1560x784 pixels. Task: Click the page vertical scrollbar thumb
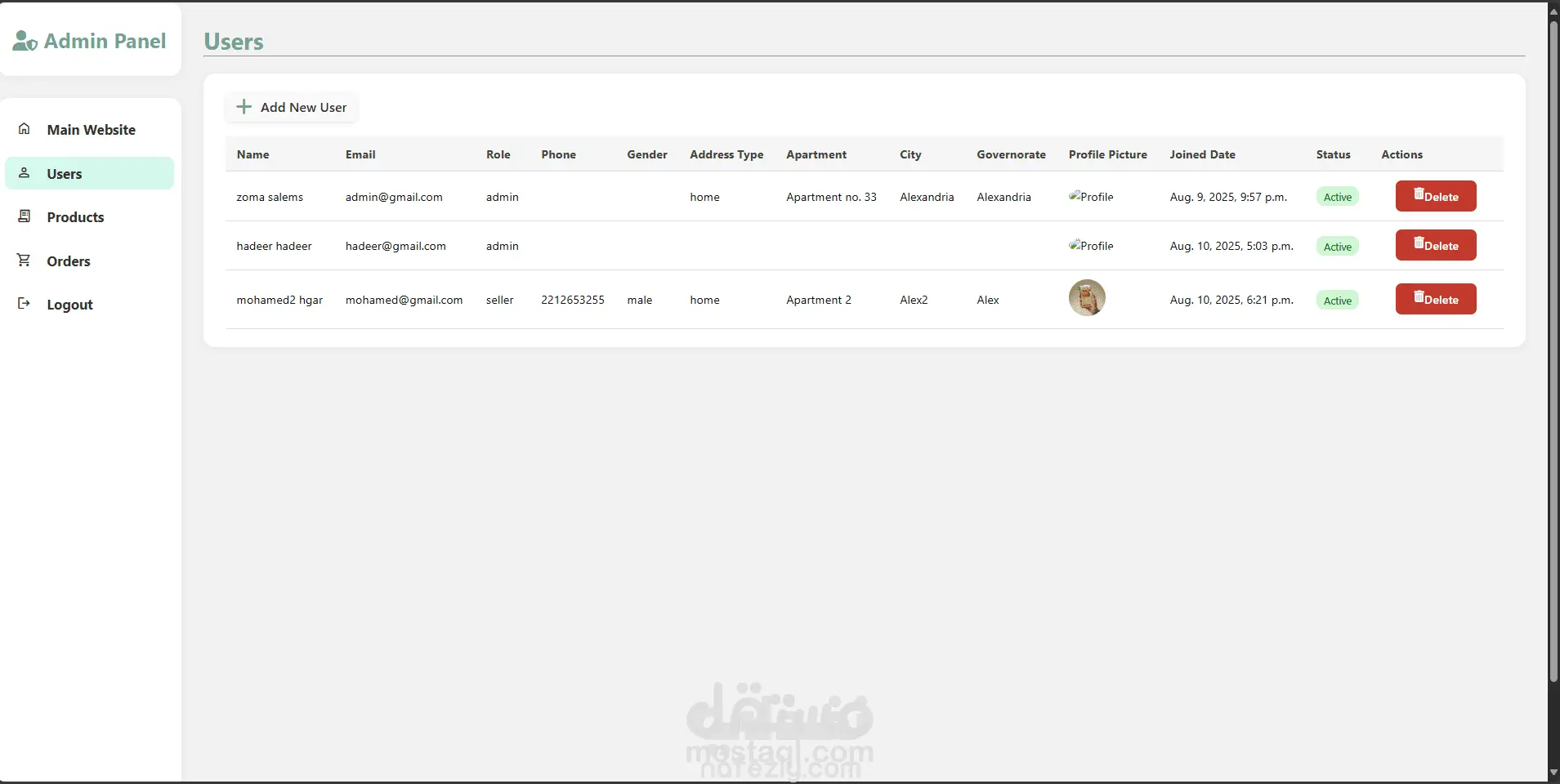[x=1553, y=351]
